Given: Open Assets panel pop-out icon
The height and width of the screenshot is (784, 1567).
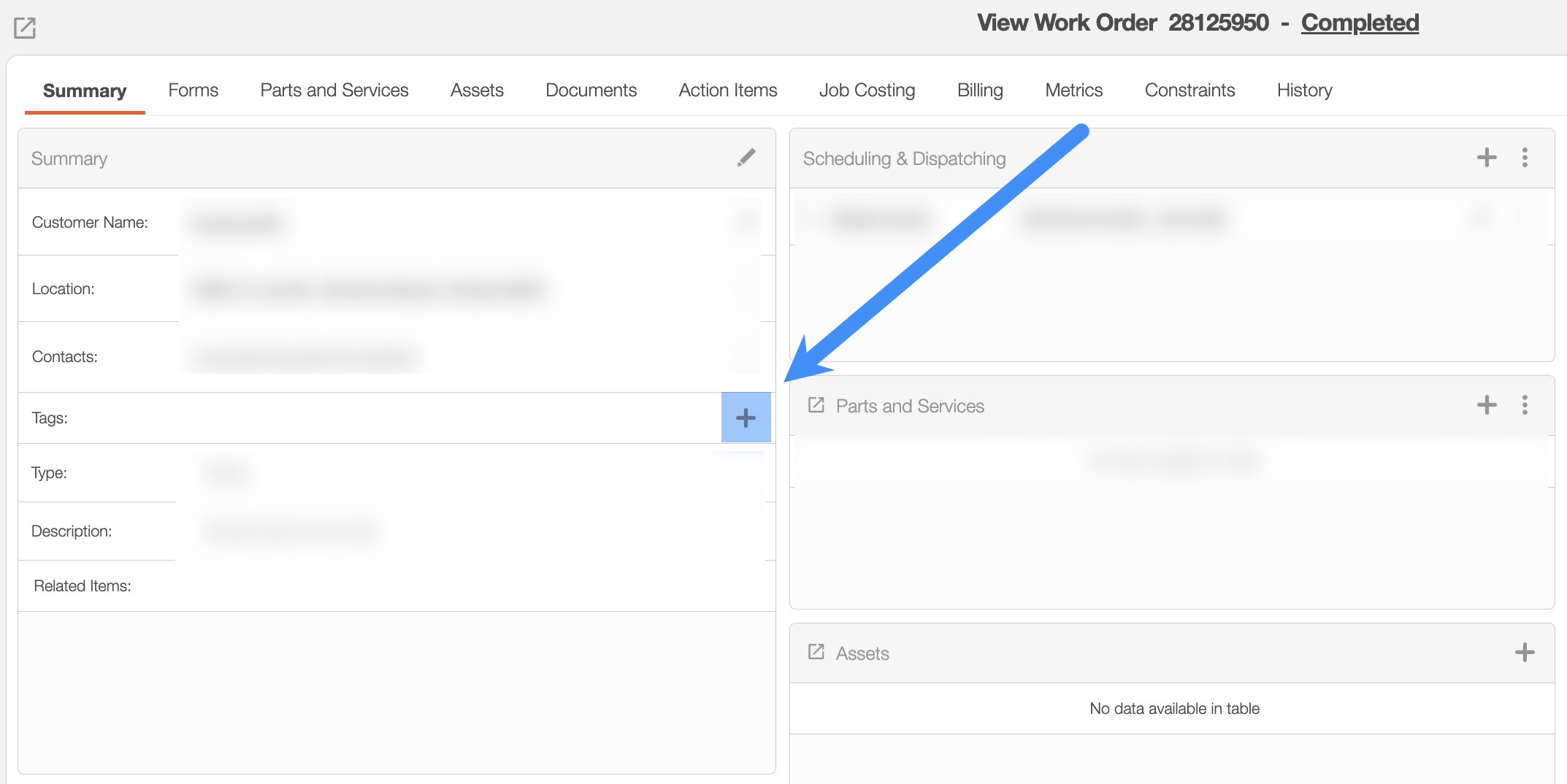Looking at the screenshot, I should click(x=816, y=652).
